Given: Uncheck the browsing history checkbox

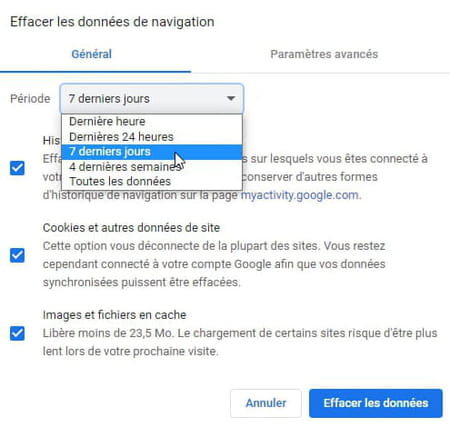Looking at the screenshot, I should (x=17, y=168).
